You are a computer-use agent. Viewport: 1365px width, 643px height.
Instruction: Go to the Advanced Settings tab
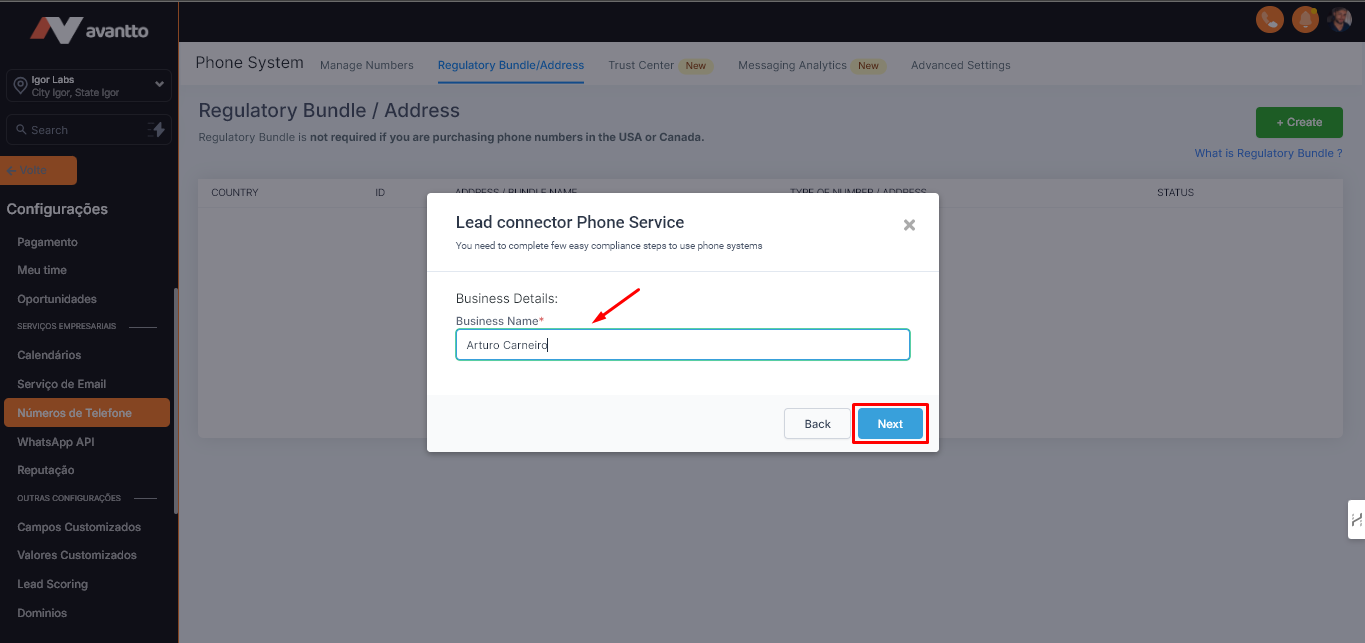coord(960,65)
